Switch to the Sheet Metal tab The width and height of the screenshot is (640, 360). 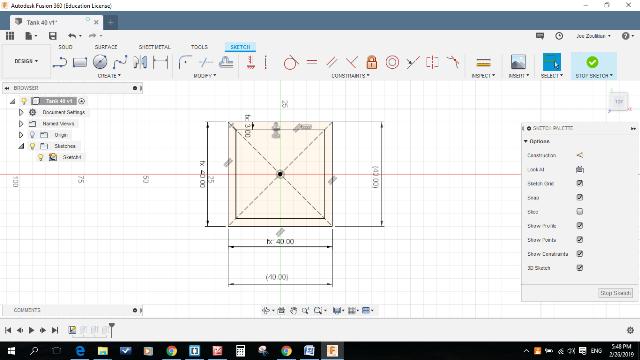point(154,47)
